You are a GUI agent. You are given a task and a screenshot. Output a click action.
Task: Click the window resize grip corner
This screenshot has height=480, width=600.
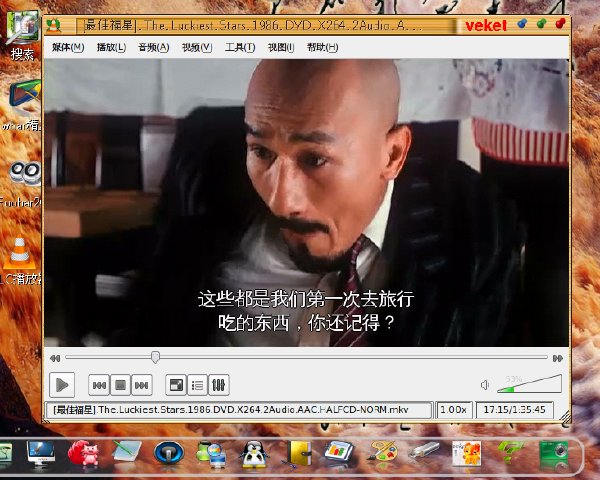tap(565, 416)
